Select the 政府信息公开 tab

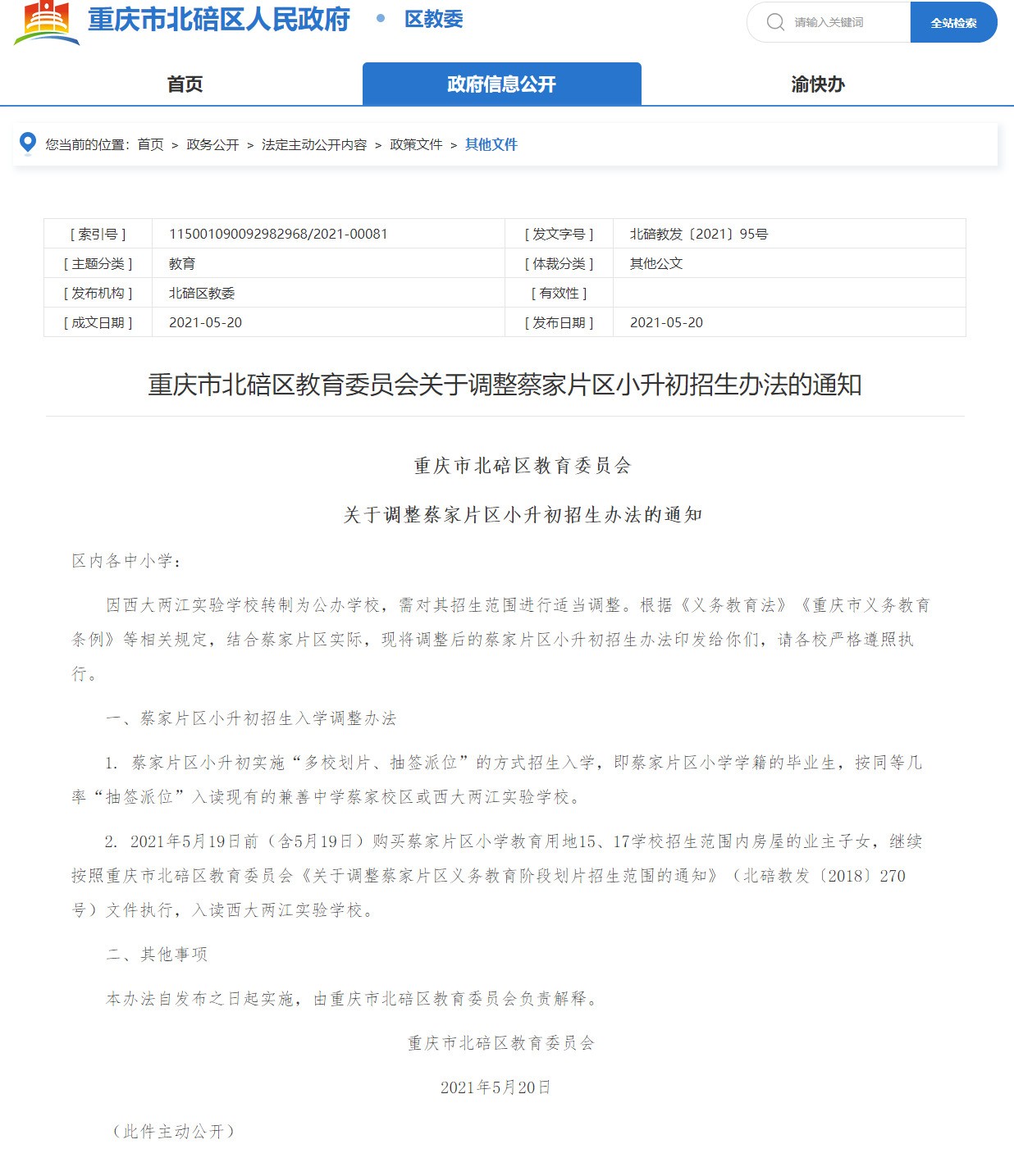[501, 84]
